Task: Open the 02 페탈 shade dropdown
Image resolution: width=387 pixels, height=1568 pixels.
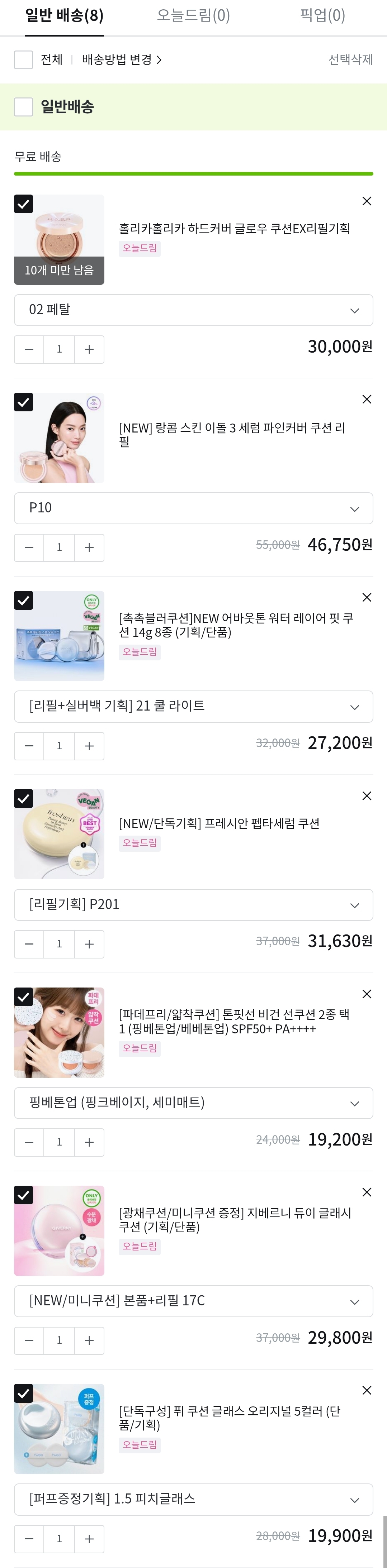Action: pos(193,310)
